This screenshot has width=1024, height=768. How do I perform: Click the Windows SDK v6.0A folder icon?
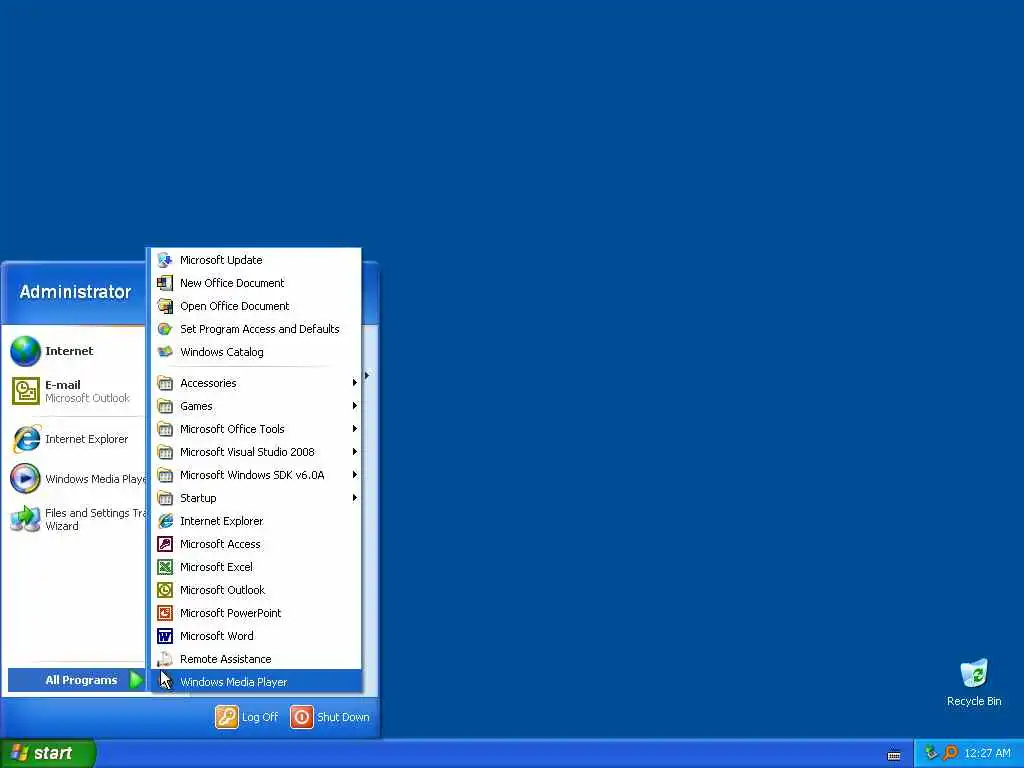165,475
